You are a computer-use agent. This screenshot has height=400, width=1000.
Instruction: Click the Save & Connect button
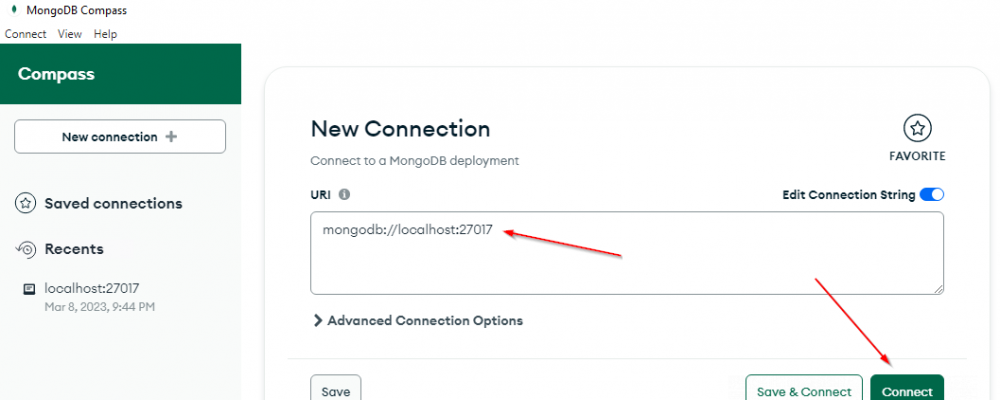click(x=804, y=390)
